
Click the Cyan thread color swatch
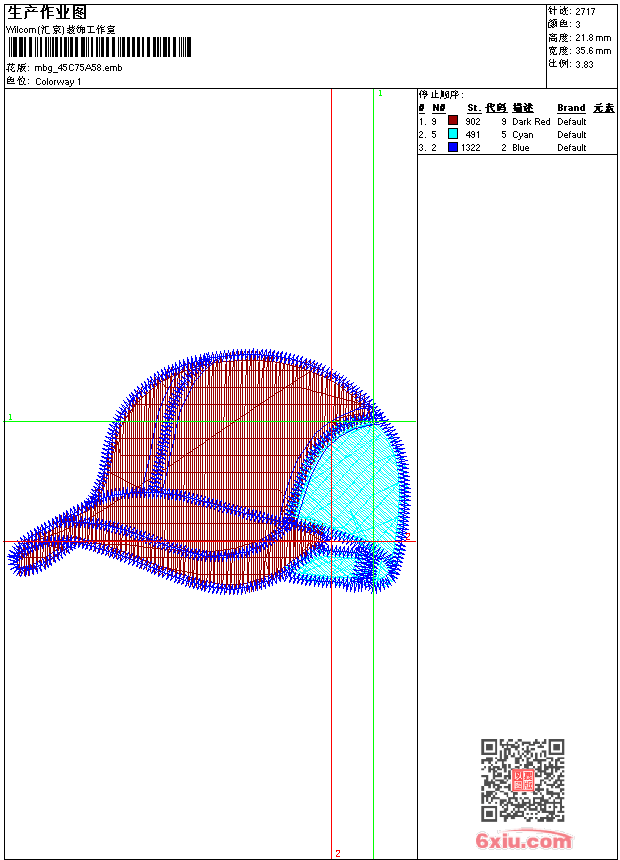point(453,134)
